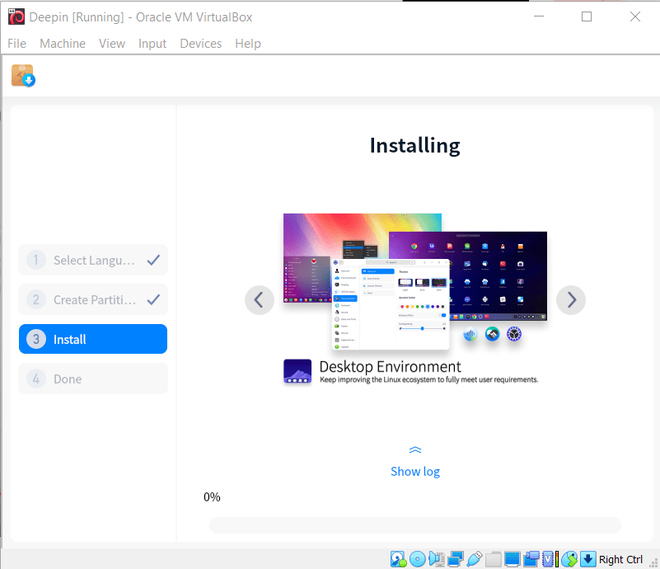660x569 pixels.
Task: Click the Desktop Environment mountain icon
Action: coord(298,371)
